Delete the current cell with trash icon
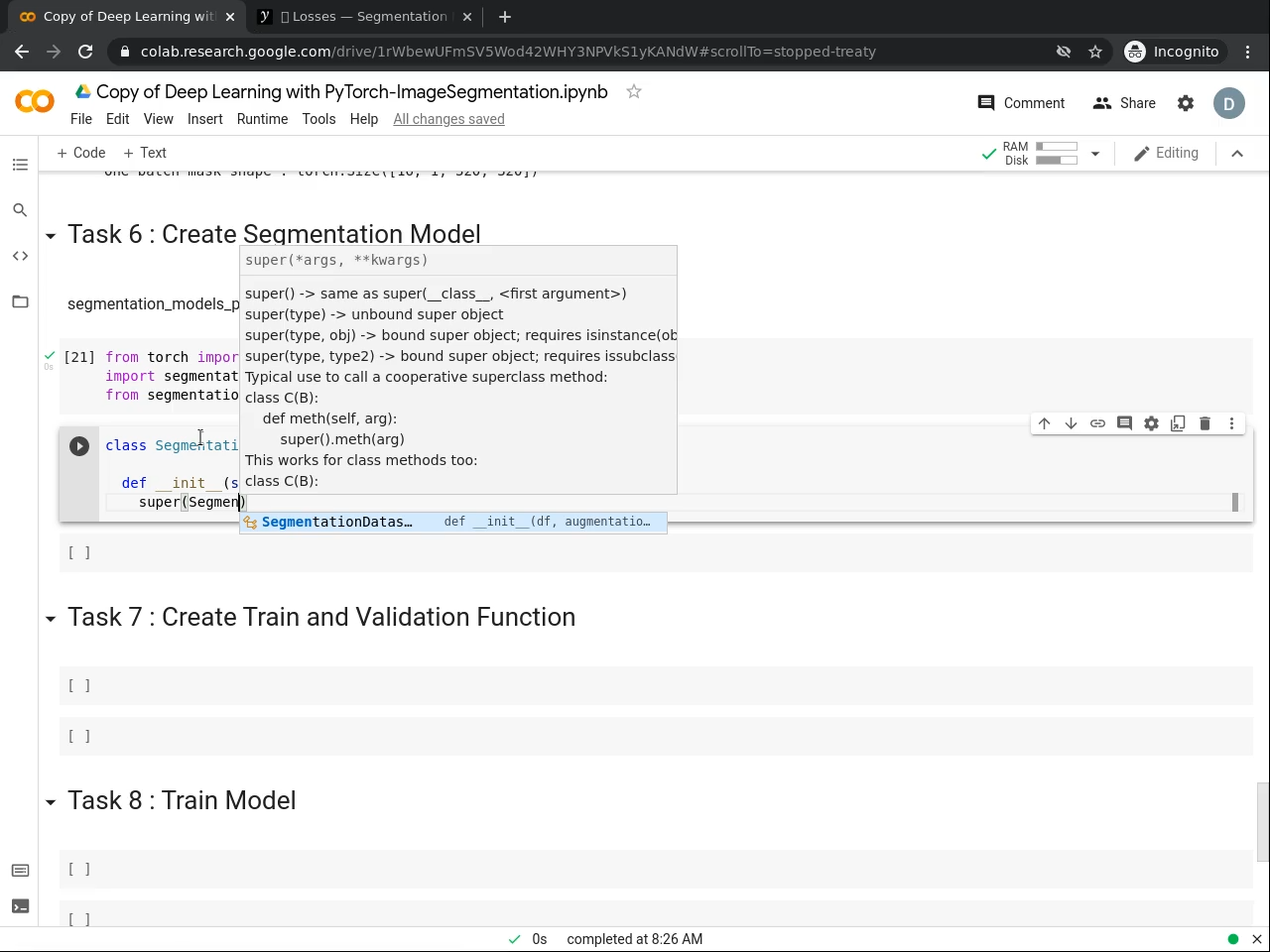The height and width of the screenshot is (952, 1270). 1205,423
